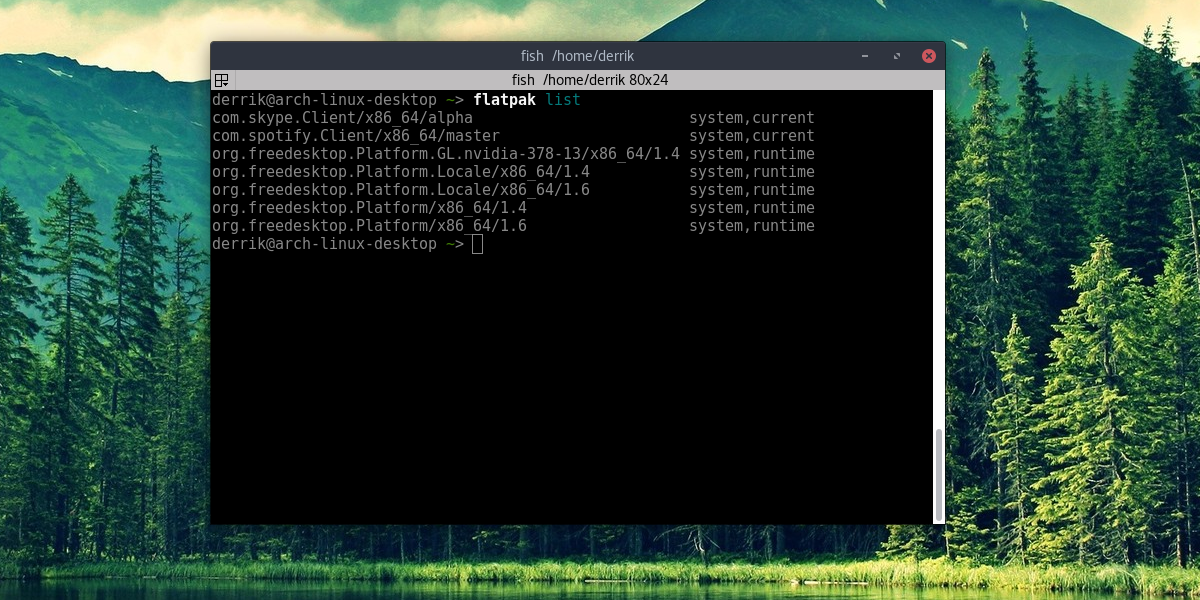The image size is (1200, 600).
Task: Click 'org.freedesktop.Platform.GL.nvidia-378-13/x86_64/1.4' entry
Action: click(x=446, y=154)
